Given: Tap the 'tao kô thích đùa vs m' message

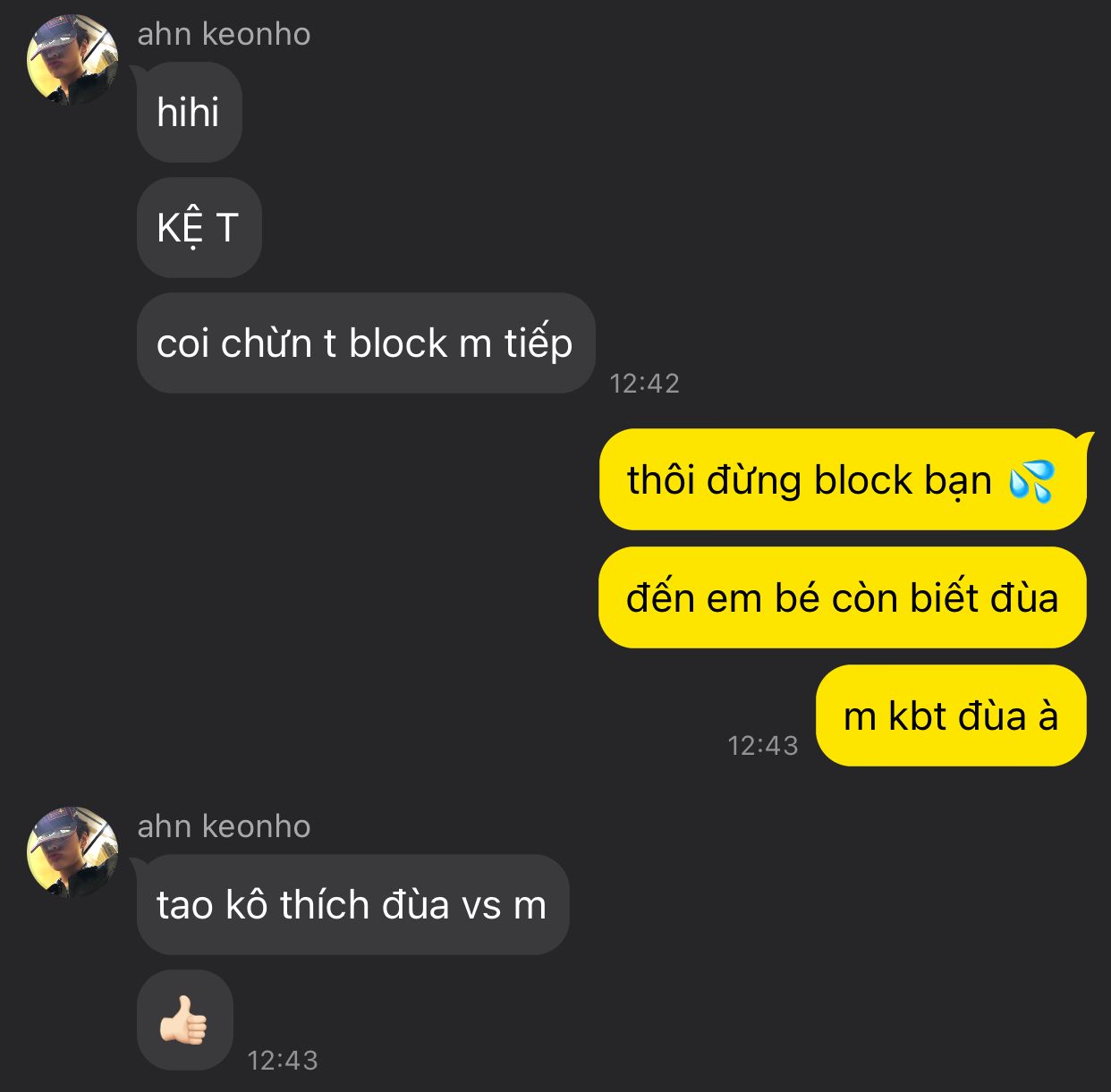Looking at the screenshot, I should click(352, 904).
